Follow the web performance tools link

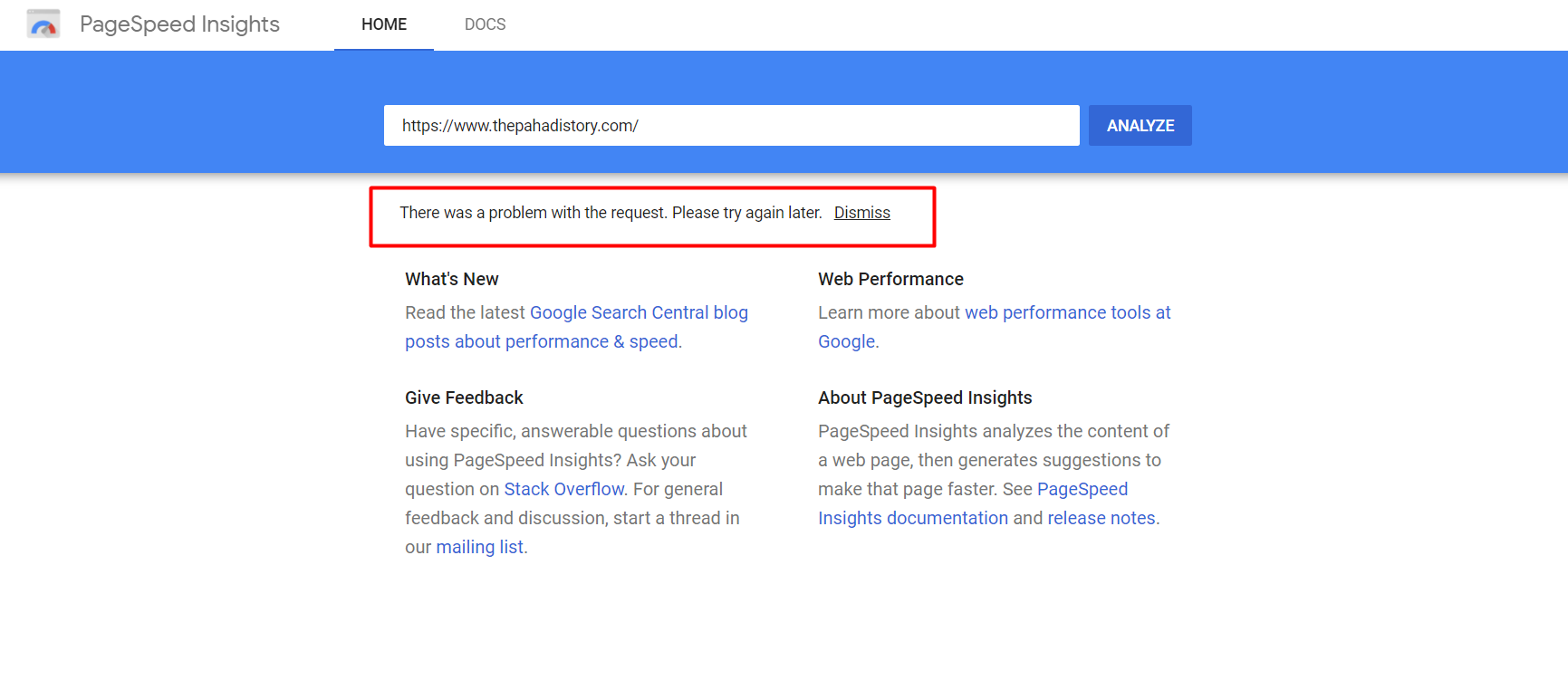tap(1067, 313)
